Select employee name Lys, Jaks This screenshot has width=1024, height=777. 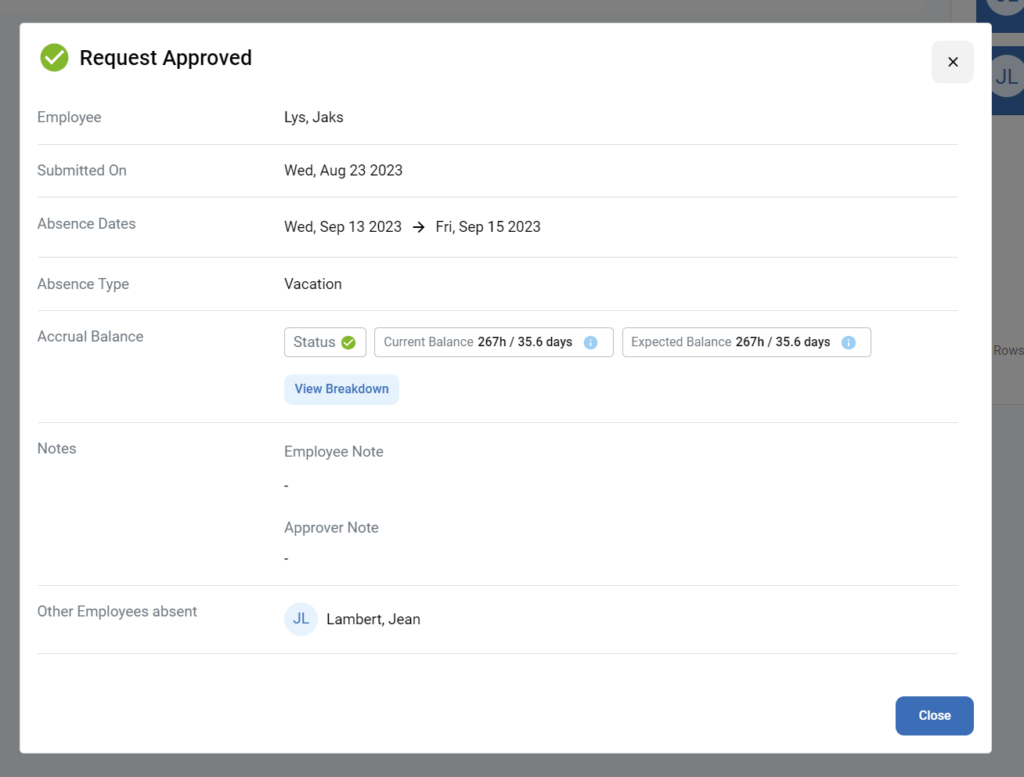tap(313, 118)
